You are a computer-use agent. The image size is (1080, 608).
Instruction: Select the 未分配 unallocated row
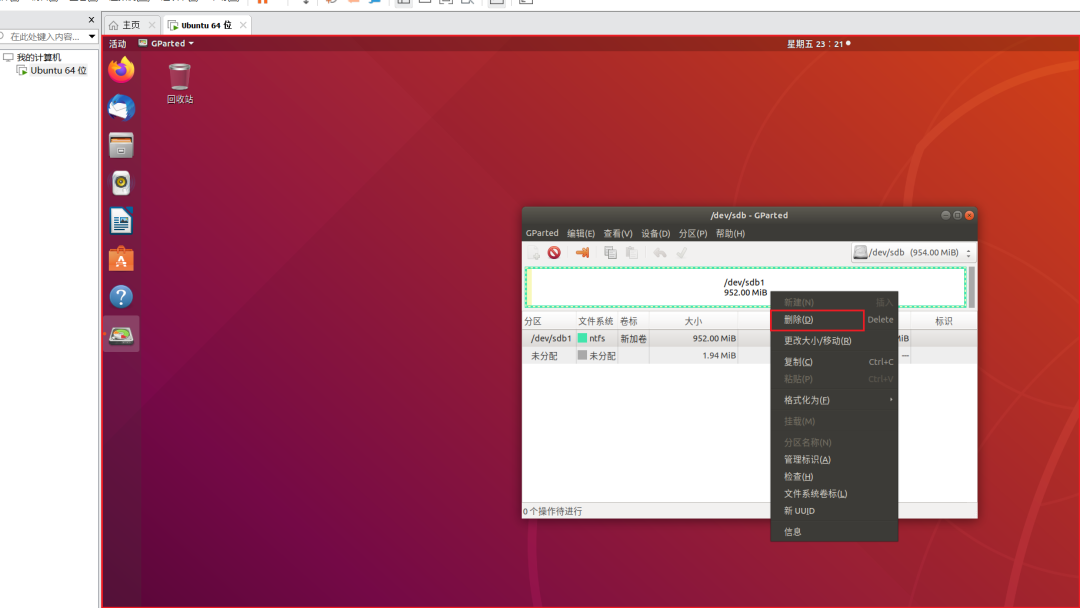tap(749, 355)
